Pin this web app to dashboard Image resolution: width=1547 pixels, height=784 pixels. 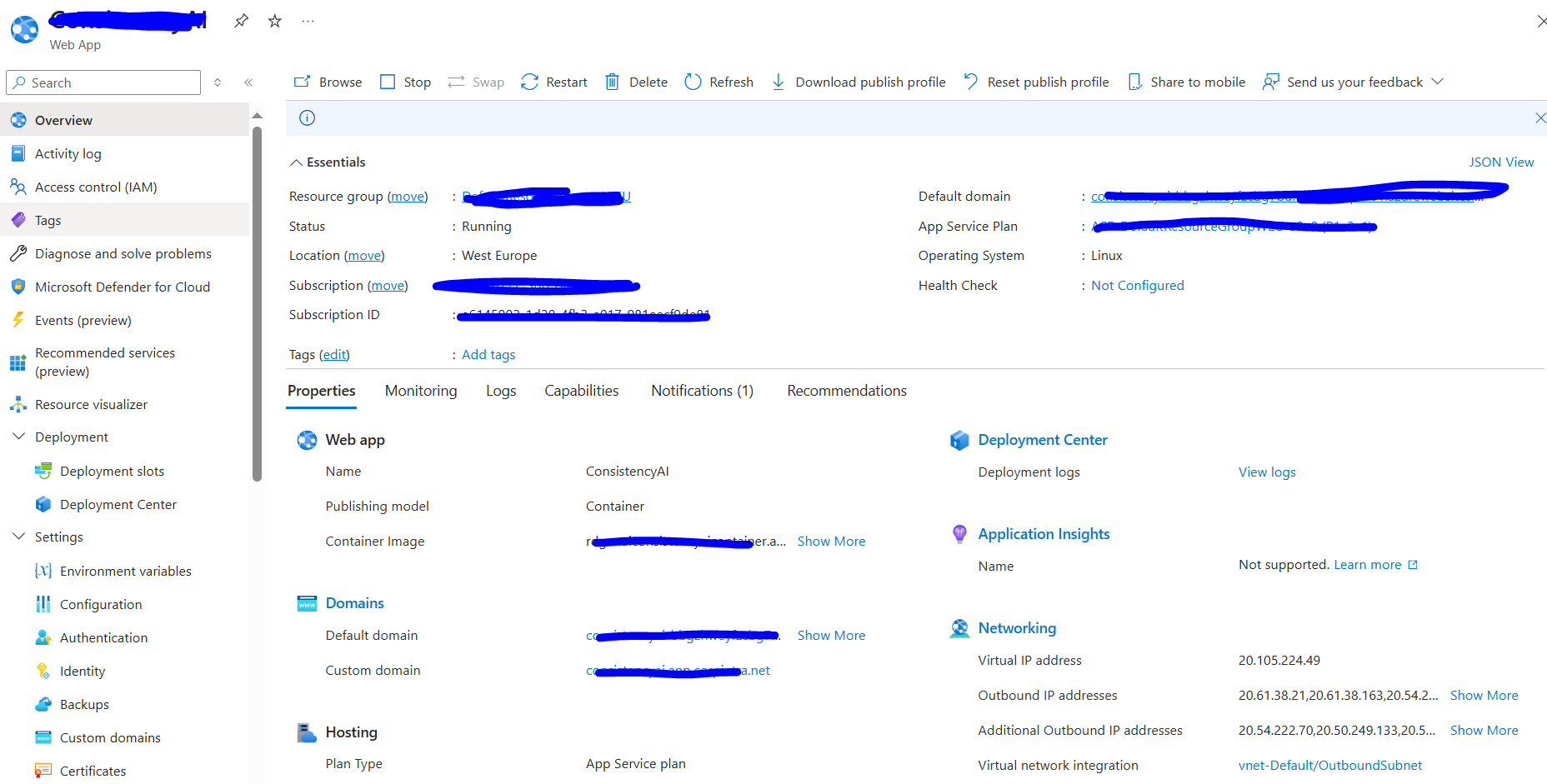coord(241,21)
